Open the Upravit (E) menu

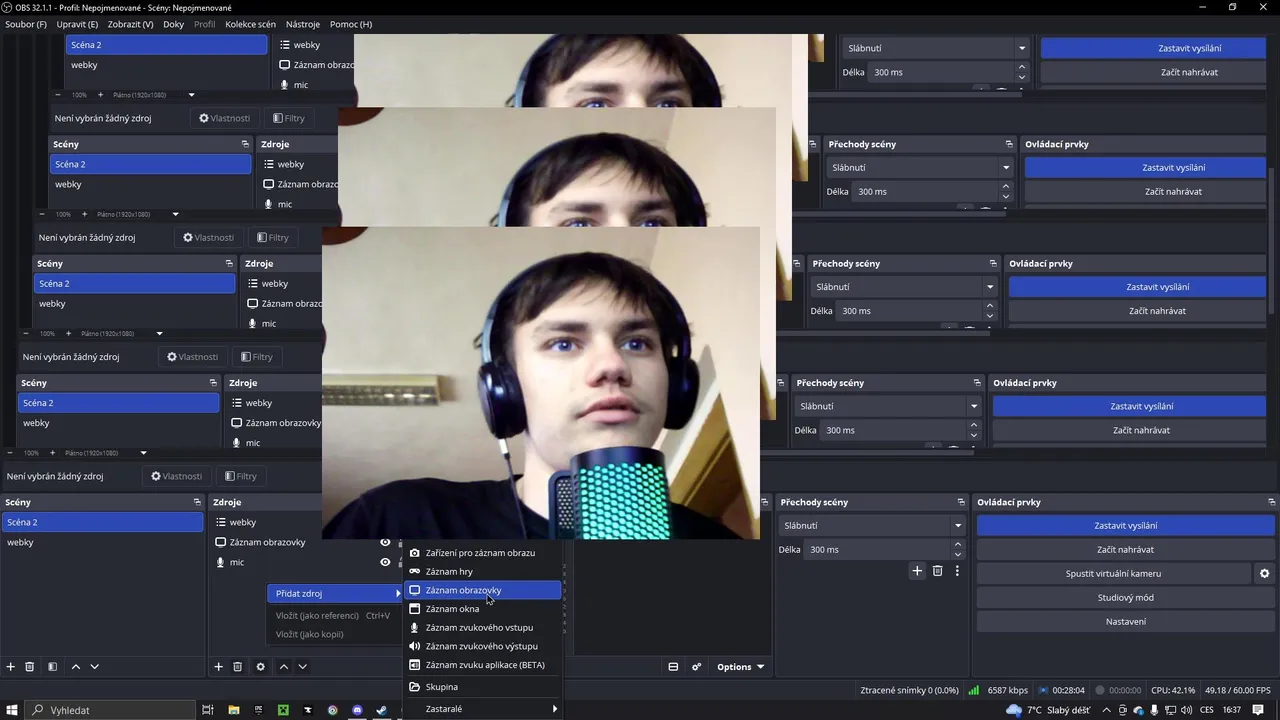coord(78,24)
